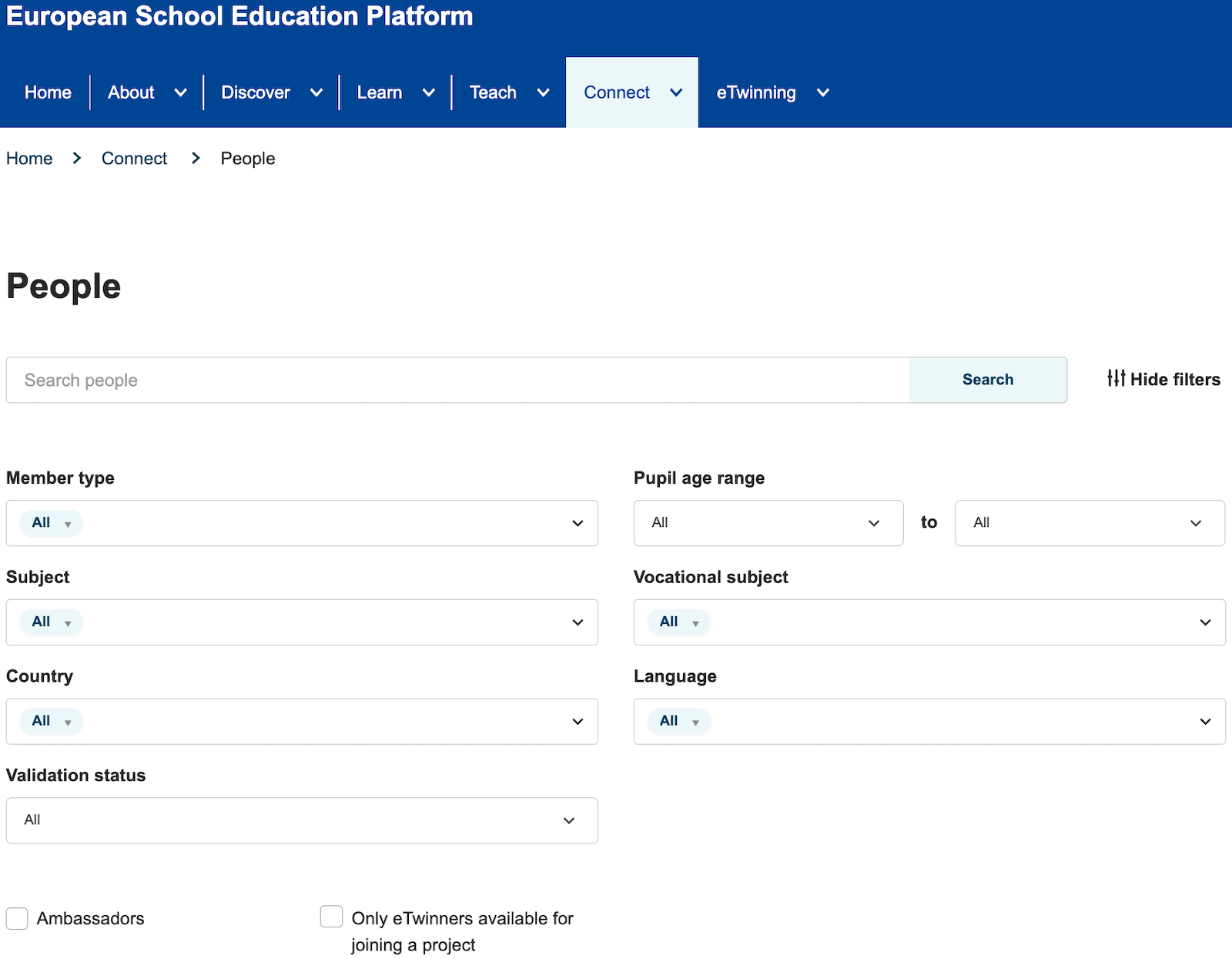Expand the Discover menu chevron
This screenshot has width=1232, height=959.
tap(316, 93)
